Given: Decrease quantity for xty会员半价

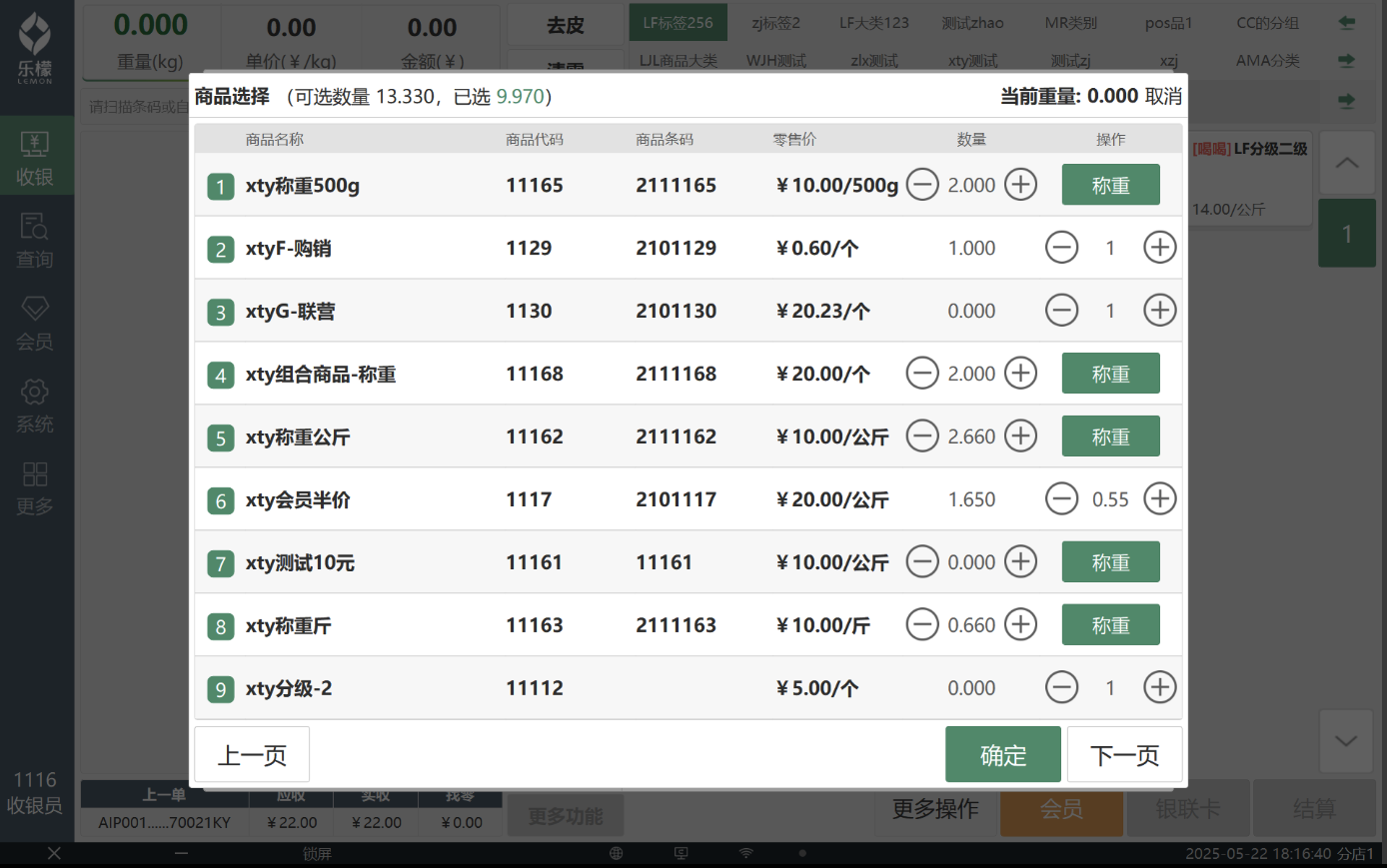Looking at the screenshot, I should (1061, 499).
